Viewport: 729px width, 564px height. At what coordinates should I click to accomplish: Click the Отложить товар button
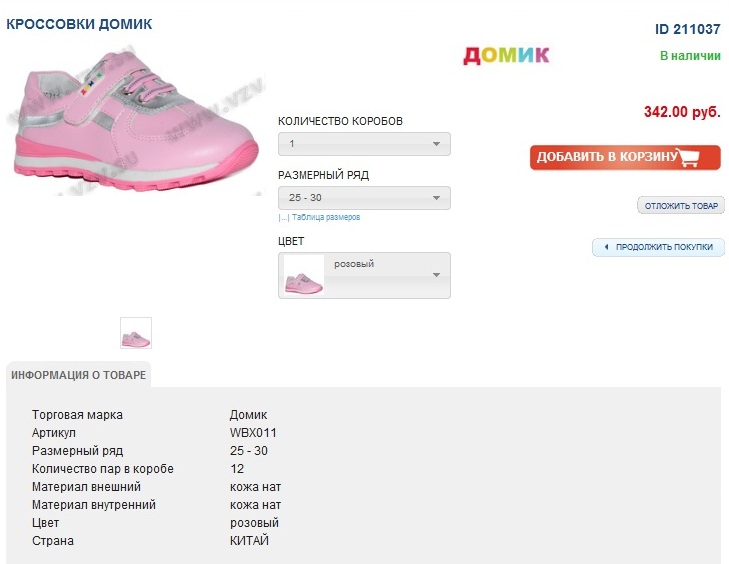(x=681, y=206)
